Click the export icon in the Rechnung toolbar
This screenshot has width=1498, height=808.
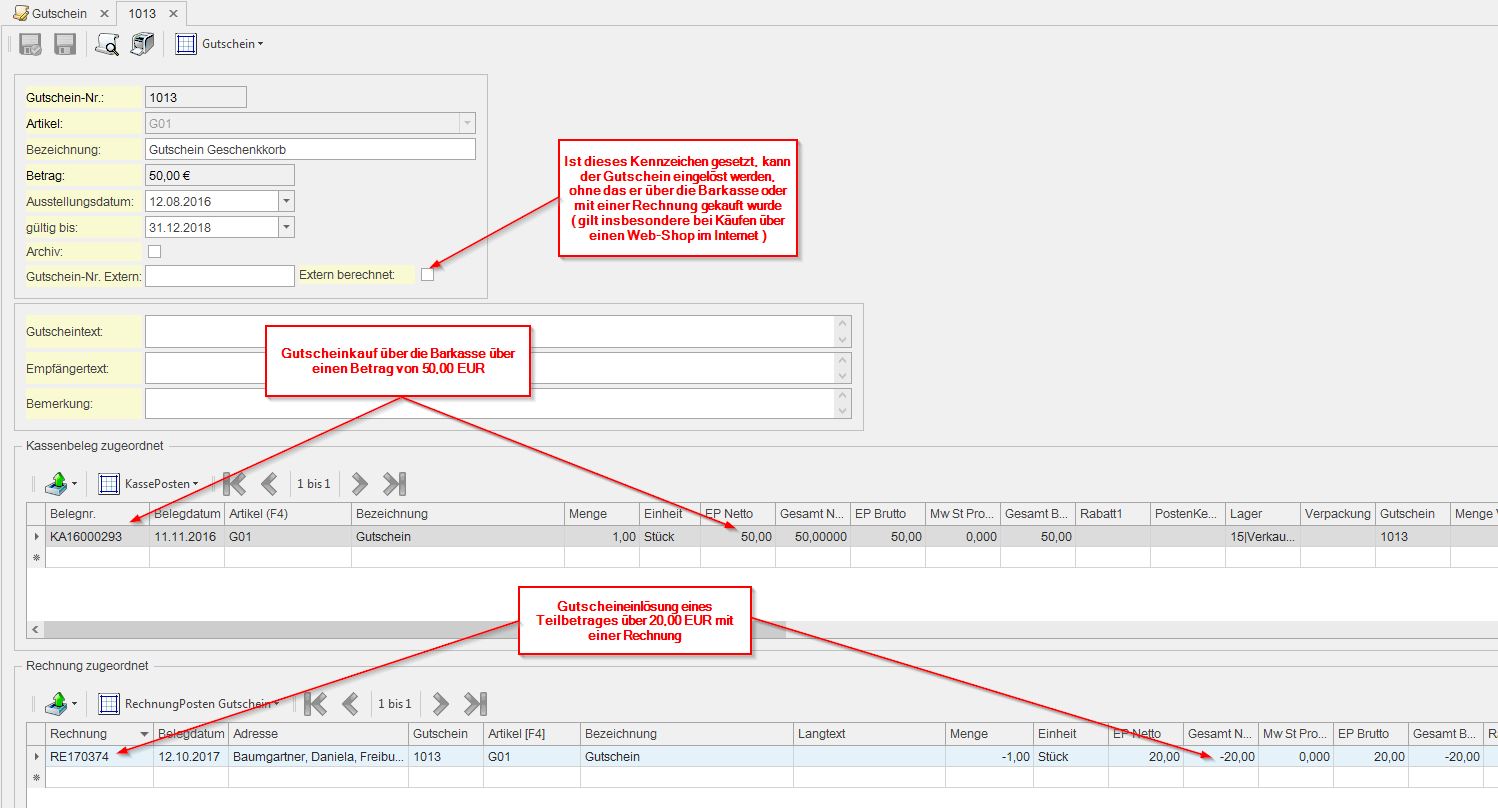[x=55, y=704]
